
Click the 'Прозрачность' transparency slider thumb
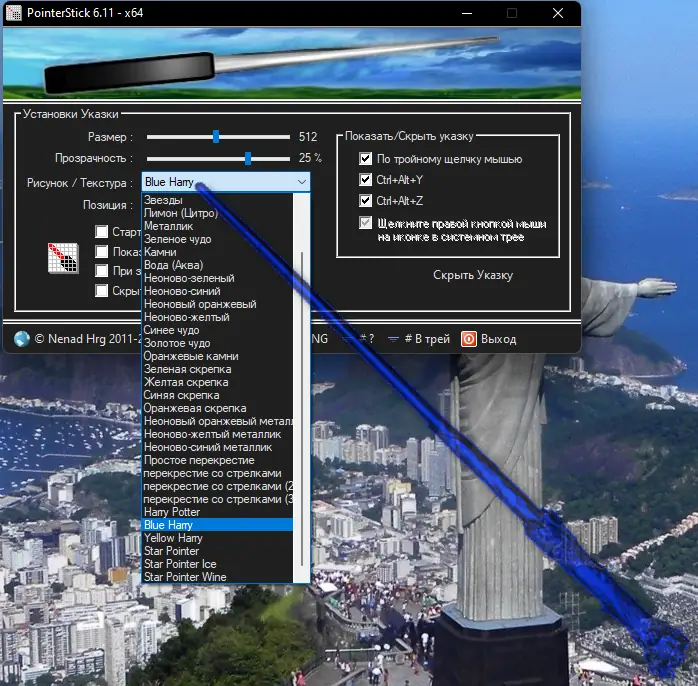pos(248,158)
